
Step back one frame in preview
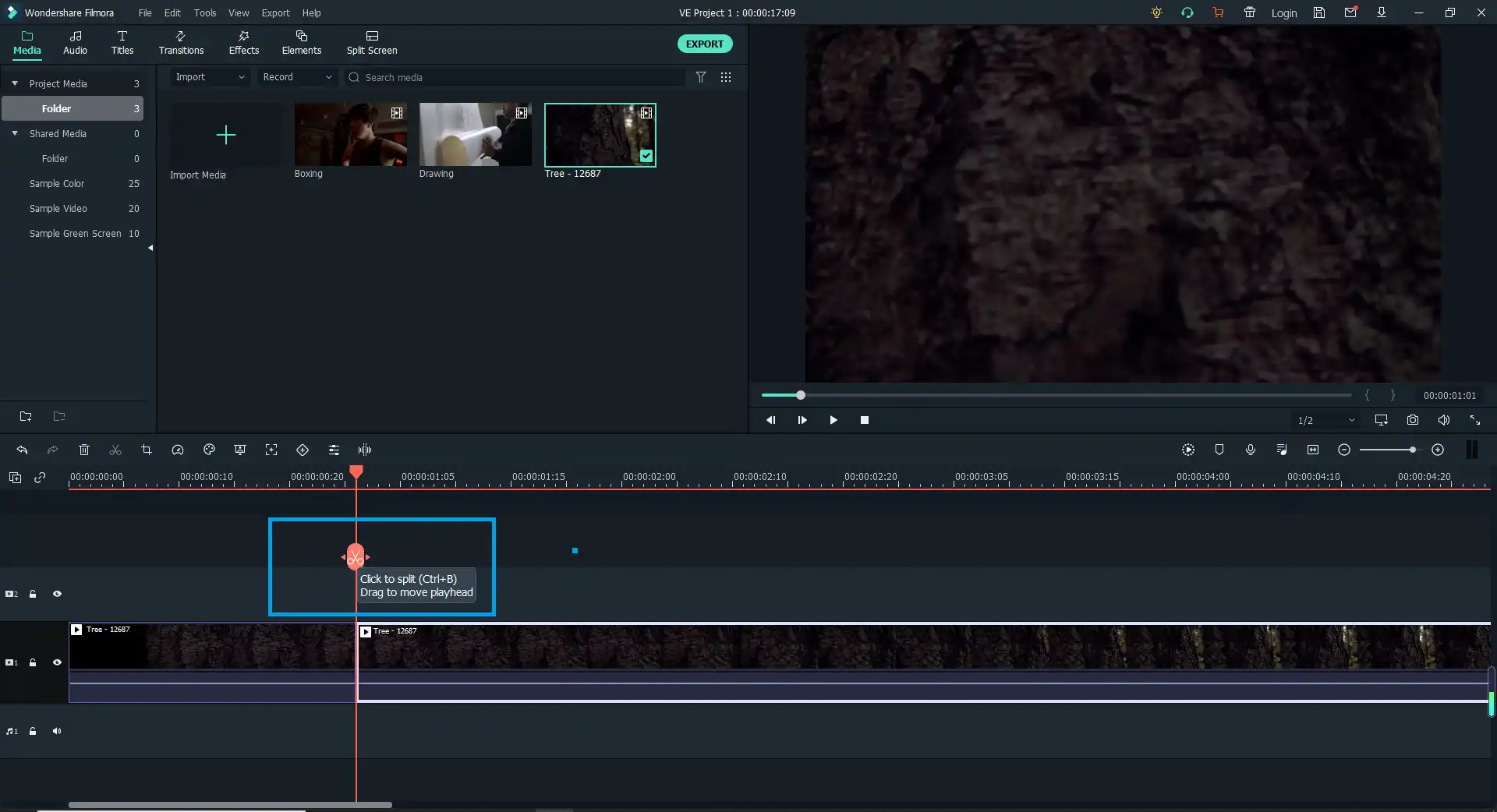click(x=771, y=420)
